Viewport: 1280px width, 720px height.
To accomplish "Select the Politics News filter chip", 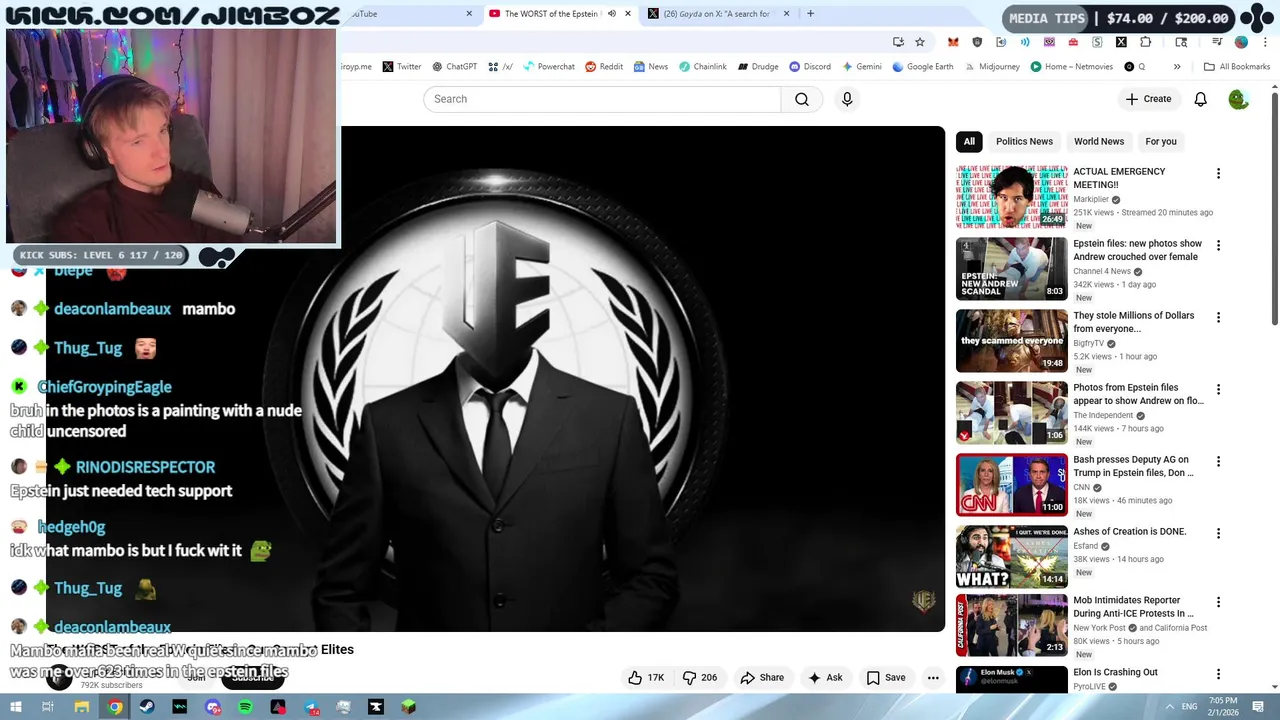I will (1024, 142).
